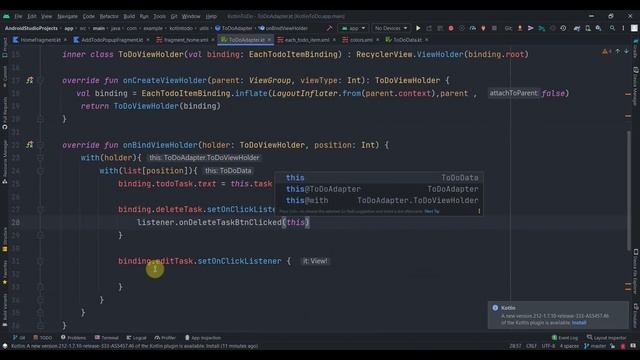640x360 pixels.
Task: Open the Terminal tool window button
Action: pos(107,338)
